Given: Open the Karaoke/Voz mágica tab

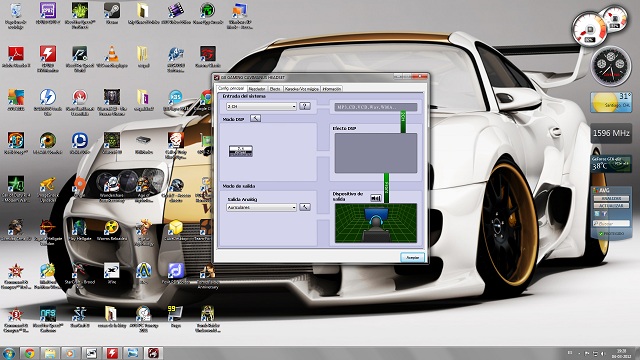Looking at the screenshot, I should pos(302,89).
